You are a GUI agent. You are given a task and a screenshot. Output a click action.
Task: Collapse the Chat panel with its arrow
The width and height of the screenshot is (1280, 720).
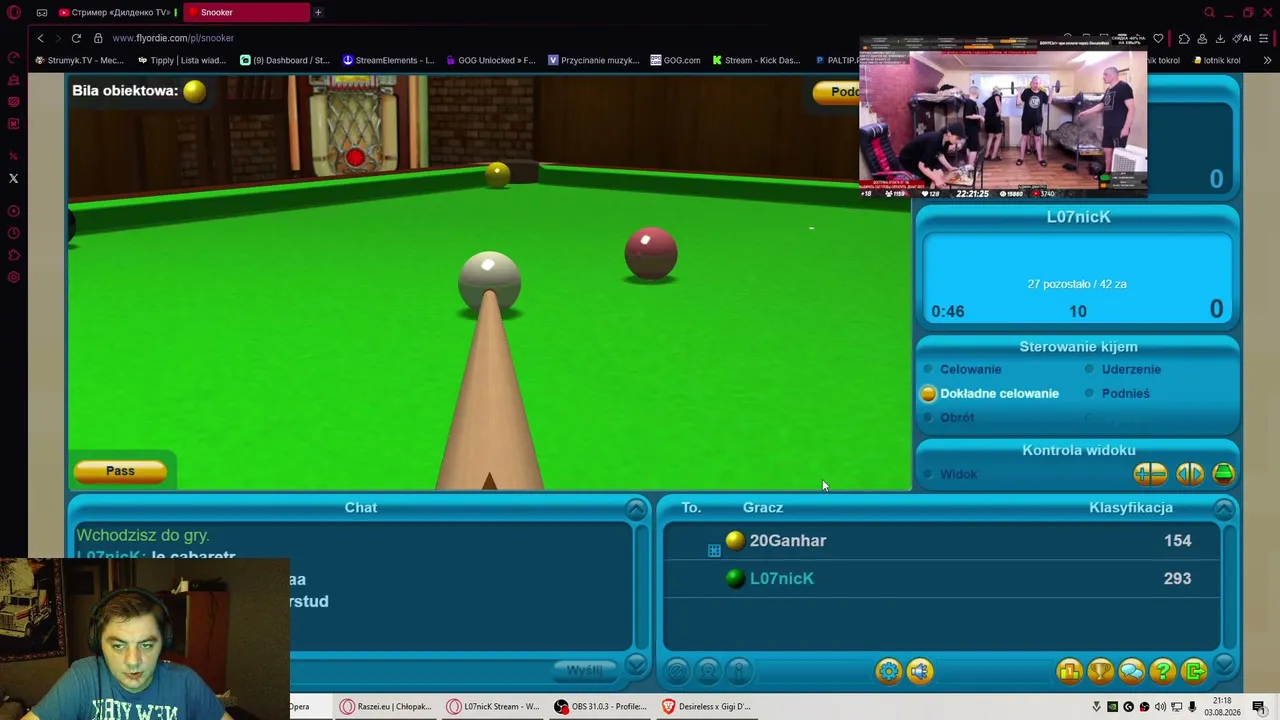click(x=636, y=509)
